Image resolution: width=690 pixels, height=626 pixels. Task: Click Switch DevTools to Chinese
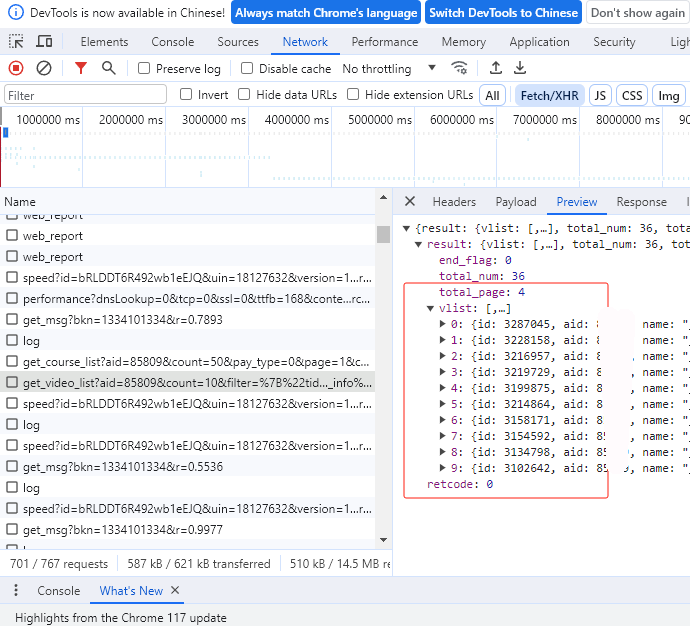503,13
